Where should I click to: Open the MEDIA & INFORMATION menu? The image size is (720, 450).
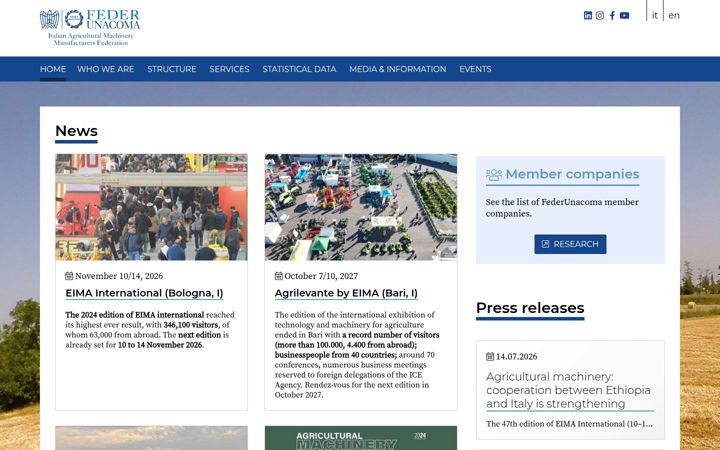pos(398,69)
